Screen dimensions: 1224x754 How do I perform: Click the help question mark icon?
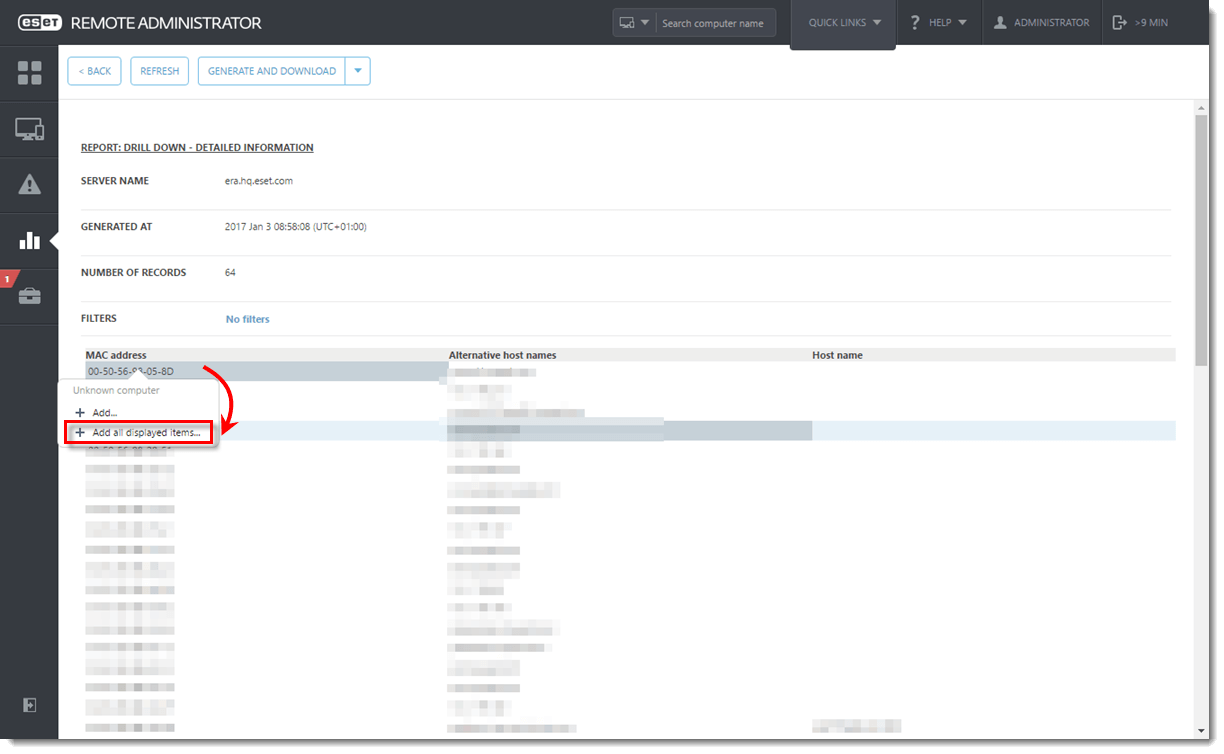(x=914, y=22)
